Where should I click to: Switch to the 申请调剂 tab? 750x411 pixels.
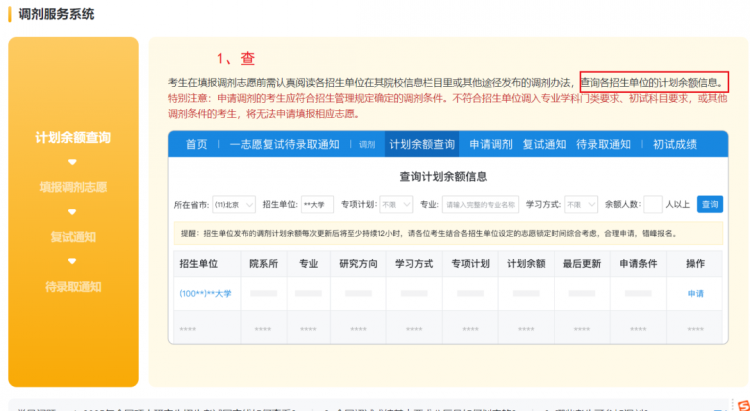[x=491, y=144]
